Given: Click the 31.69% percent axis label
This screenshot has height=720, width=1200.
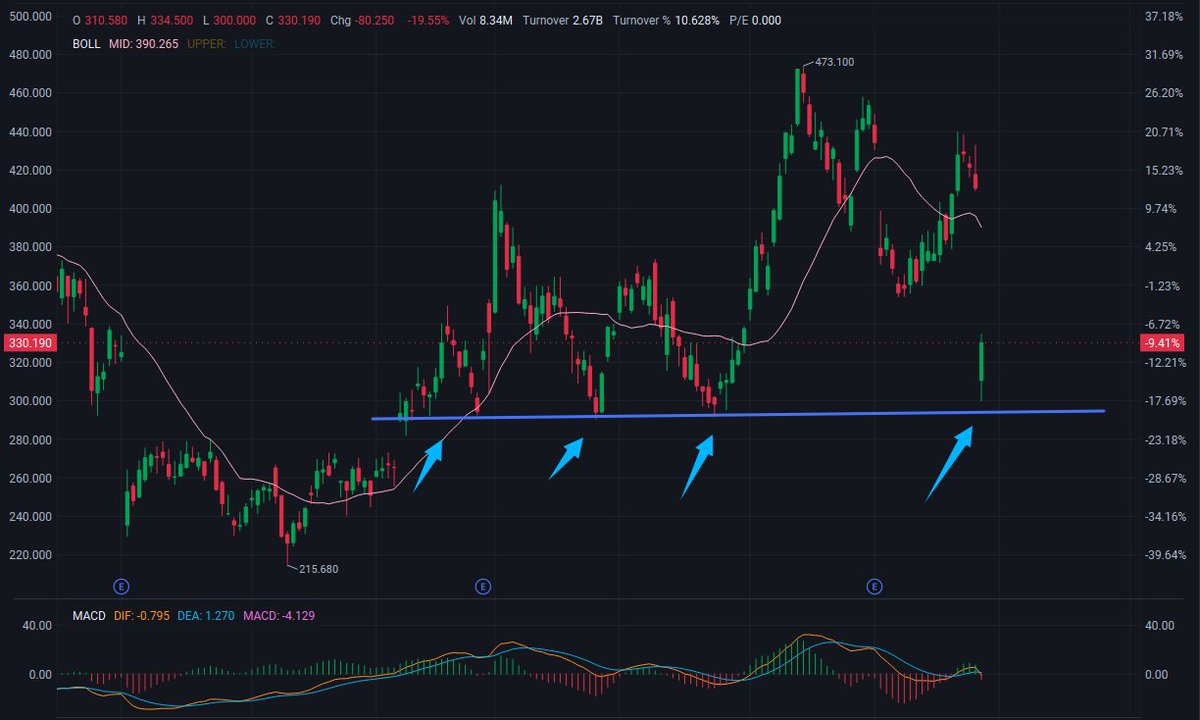Looking at the screenshot, I should pyautogui.click(x=1165, y=55).
